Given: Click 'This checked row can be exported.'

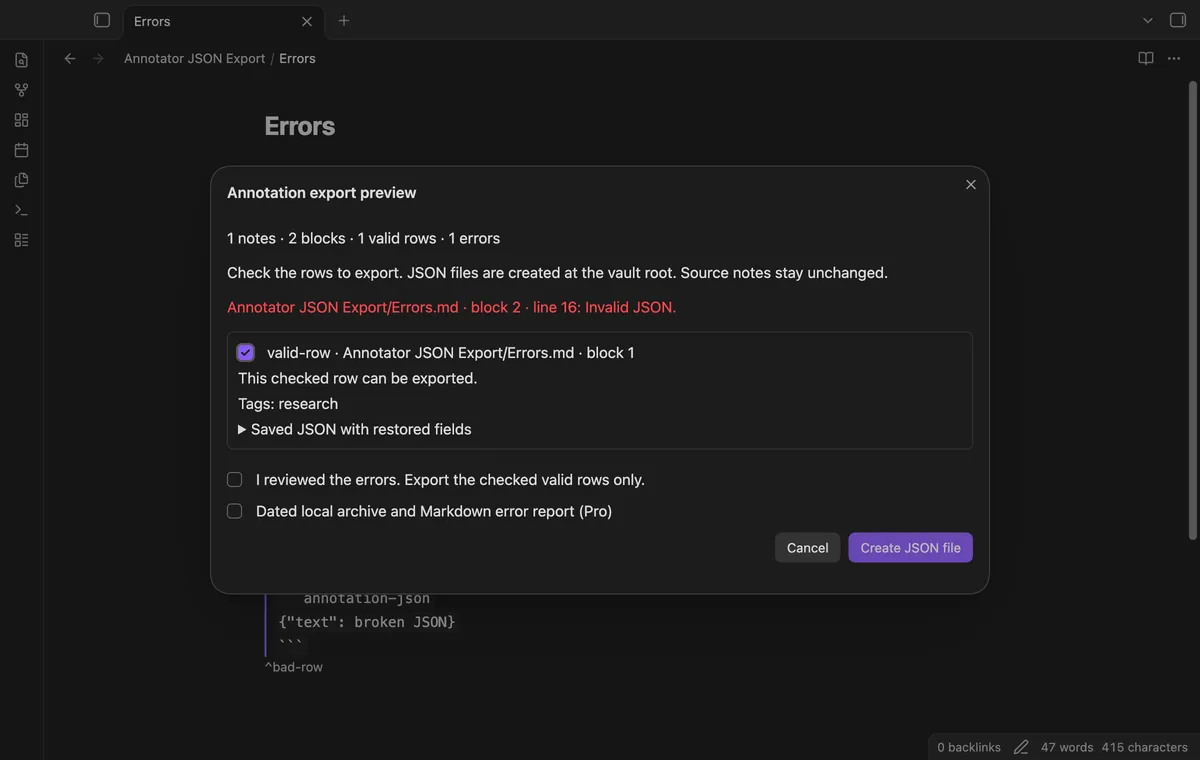Looking at the screenshot, I should click(358, 378).
